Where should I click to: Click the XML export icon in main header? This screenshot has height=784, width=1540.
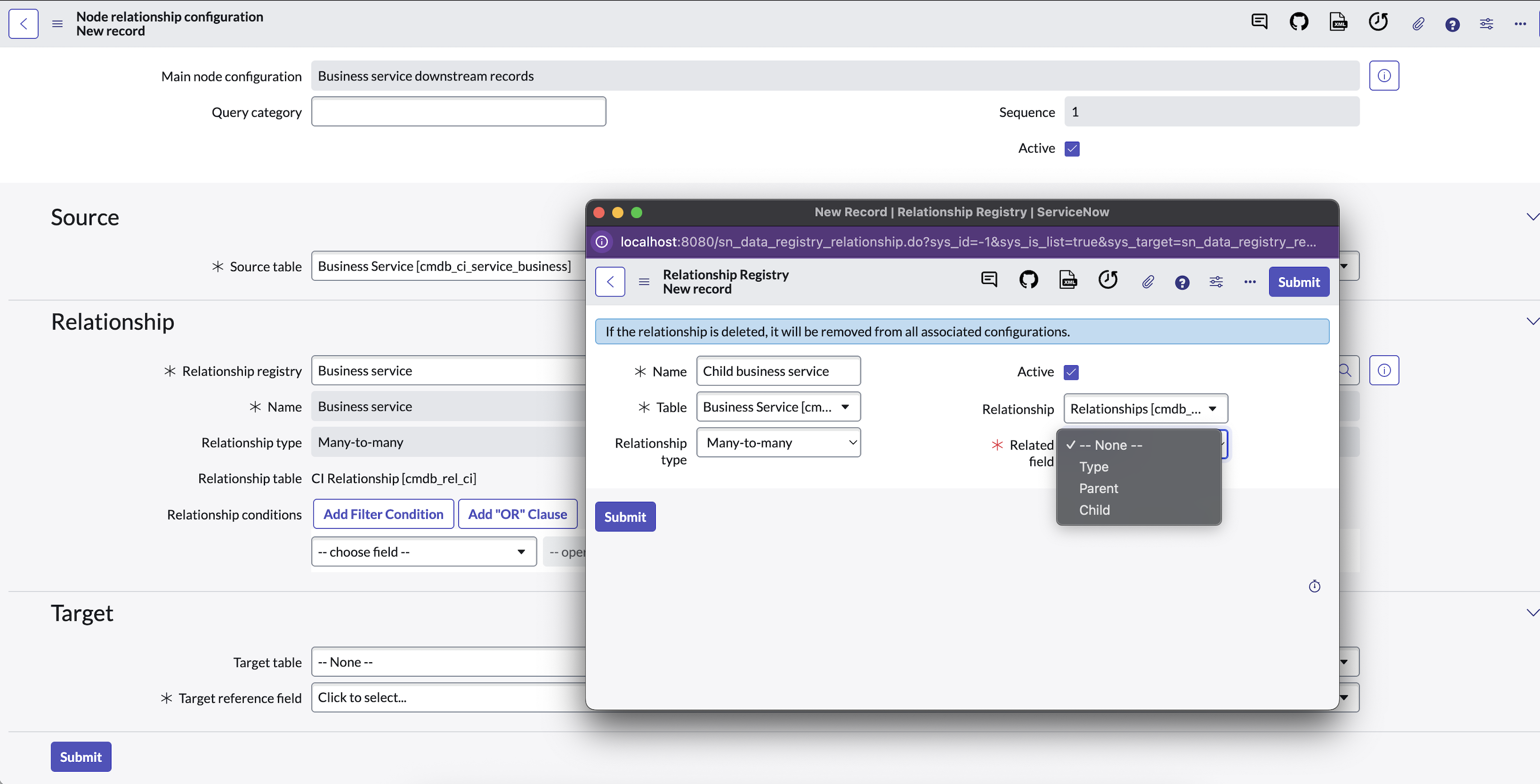pos(1338,23)
